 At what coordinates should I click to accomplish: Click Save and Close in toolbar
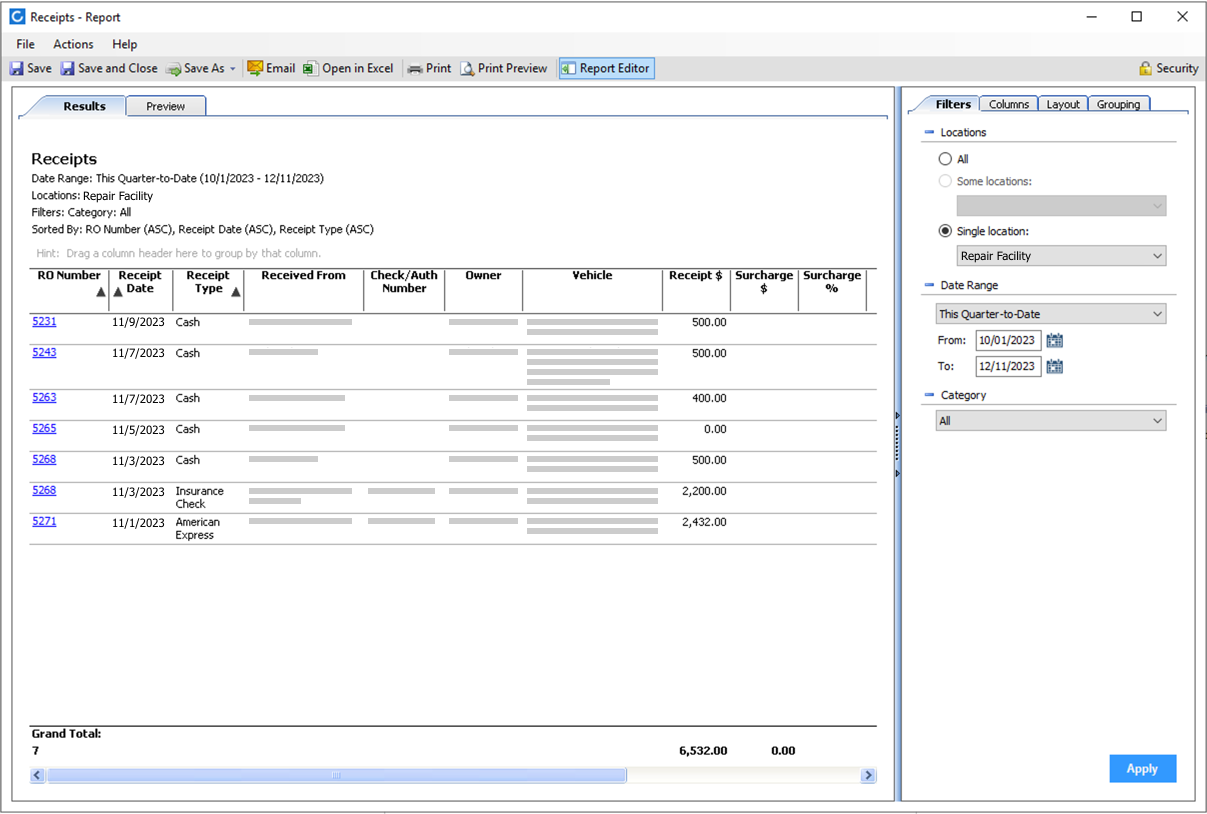(109, 68)
